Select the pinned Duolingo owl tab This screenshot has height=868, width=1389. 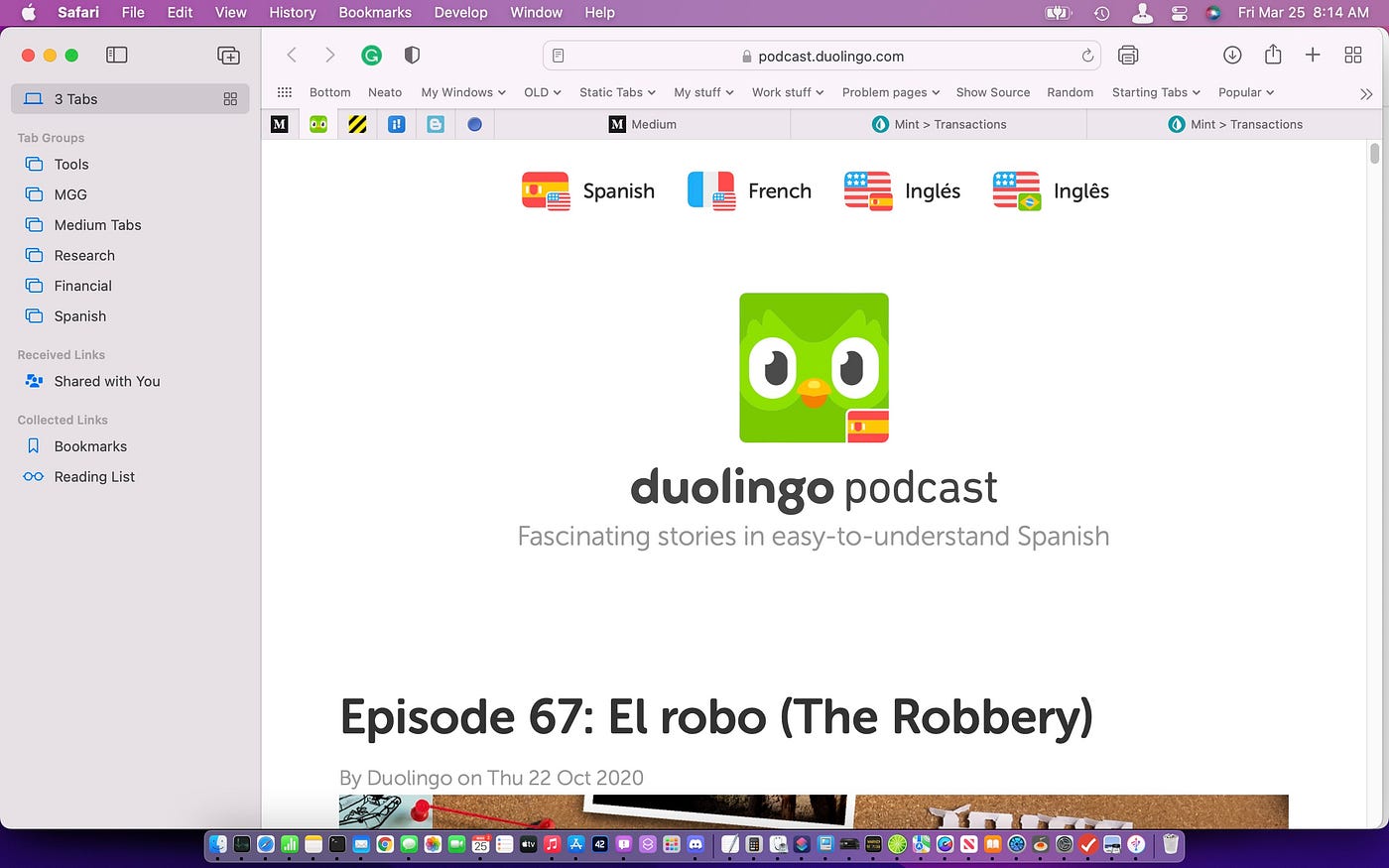coord(318,124)
